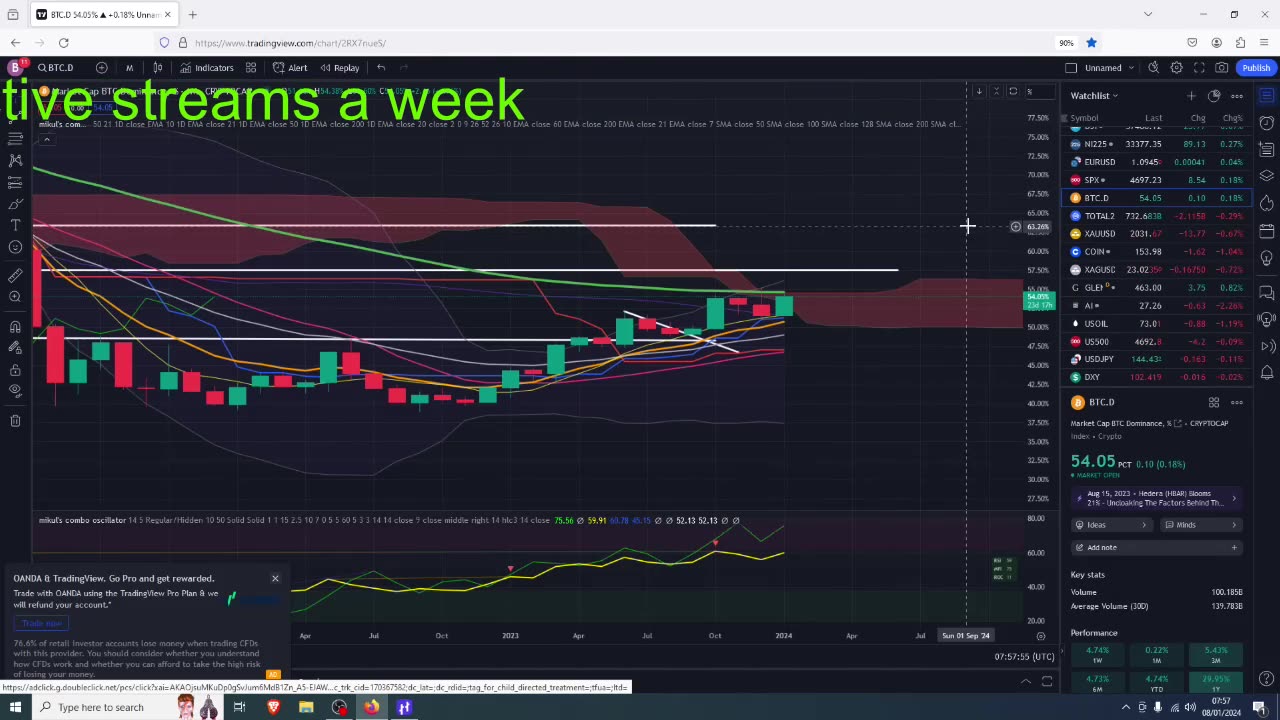
Task: Open File Explorer from the taskbar
Action: [x=306, y=707]
